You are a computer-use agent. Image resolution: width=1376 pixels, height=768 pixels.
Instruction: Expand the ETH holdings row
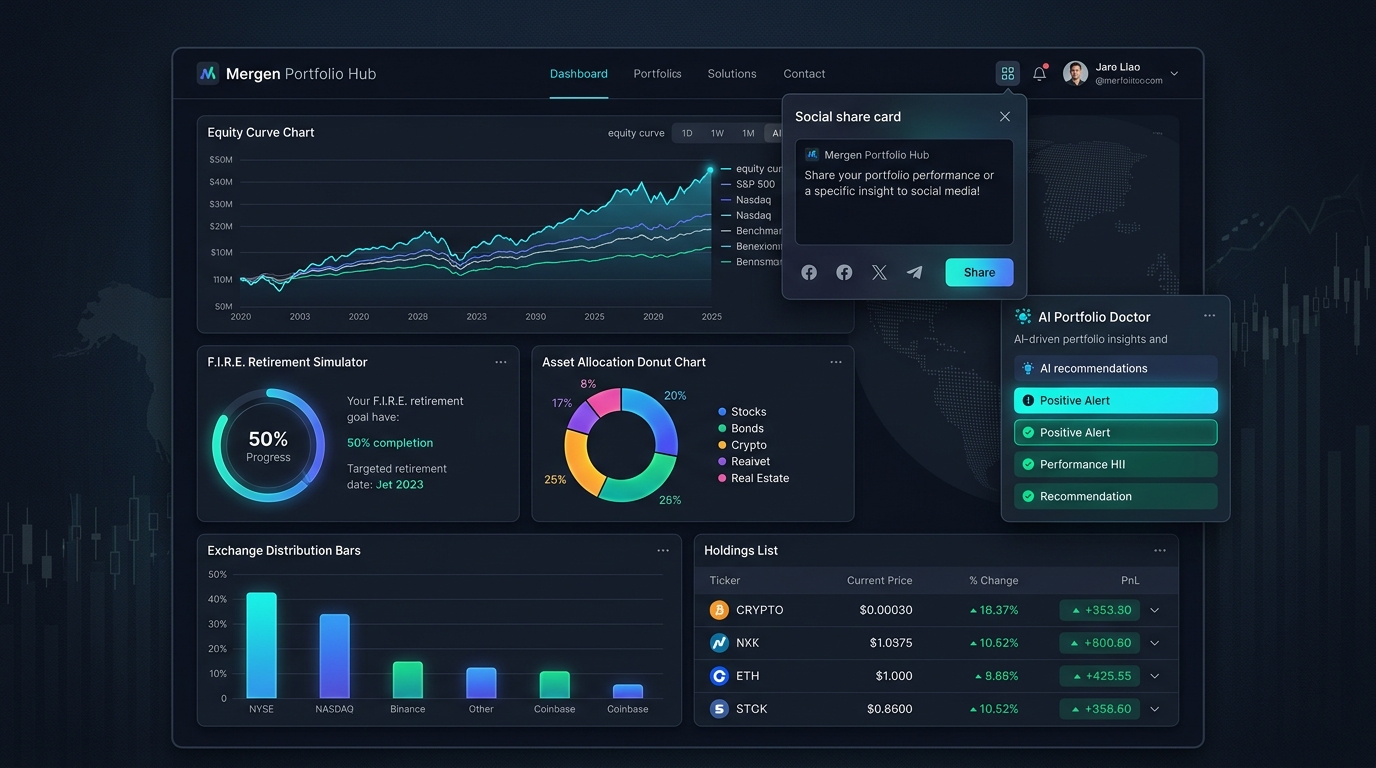pyautogui.click(x=1155, y=676)
